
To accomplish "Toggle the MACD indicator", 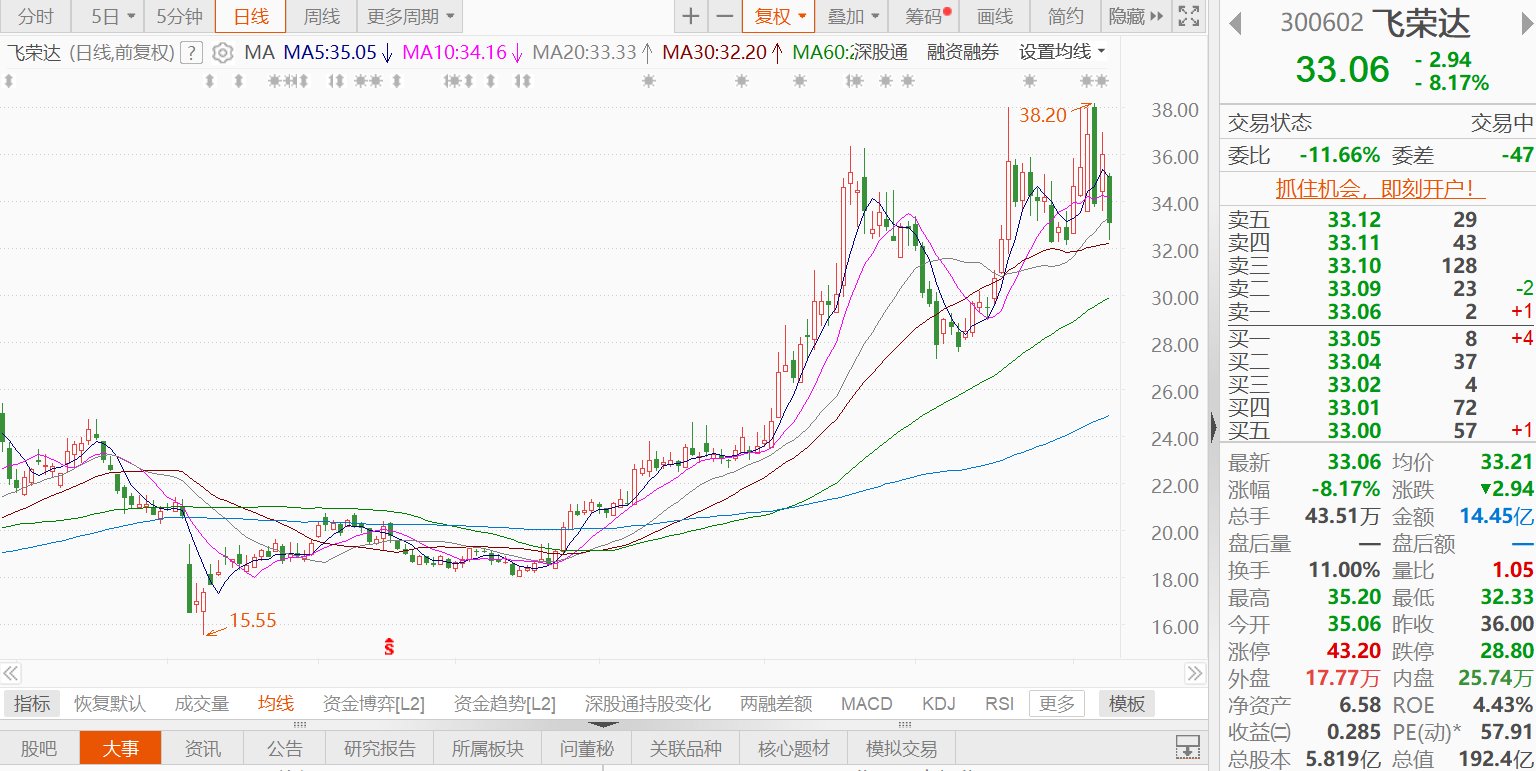I will pyautogui.click(x=866, y=704).
